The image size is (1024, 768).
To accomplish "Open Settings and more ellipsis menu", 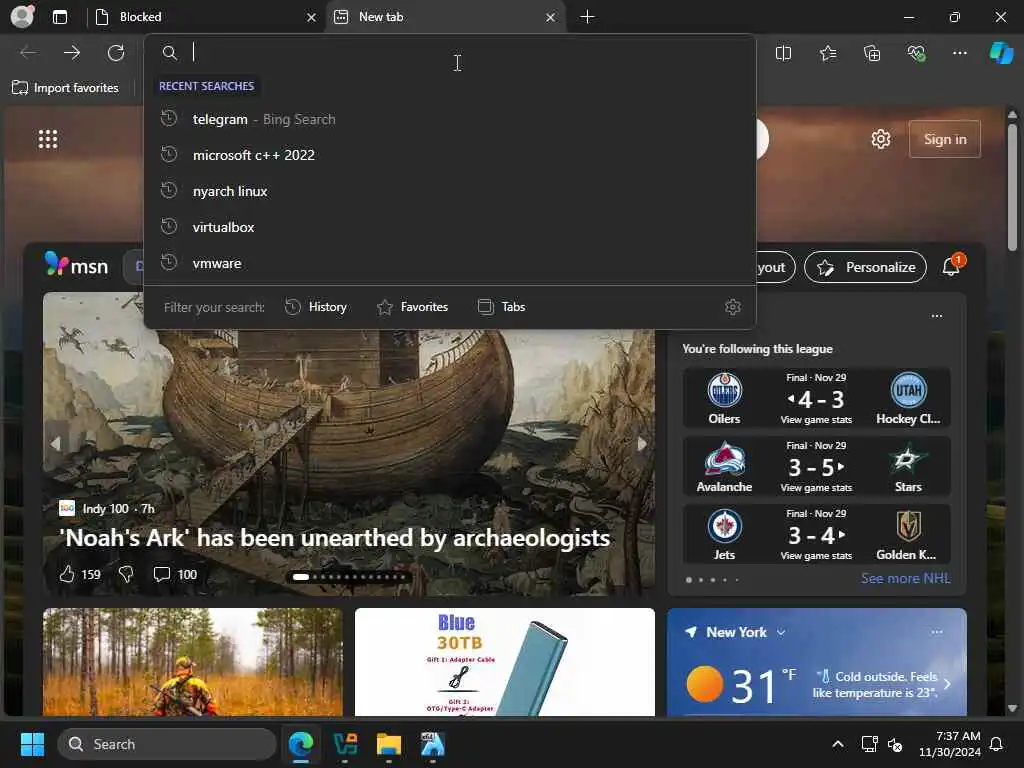I will [959, 53].
